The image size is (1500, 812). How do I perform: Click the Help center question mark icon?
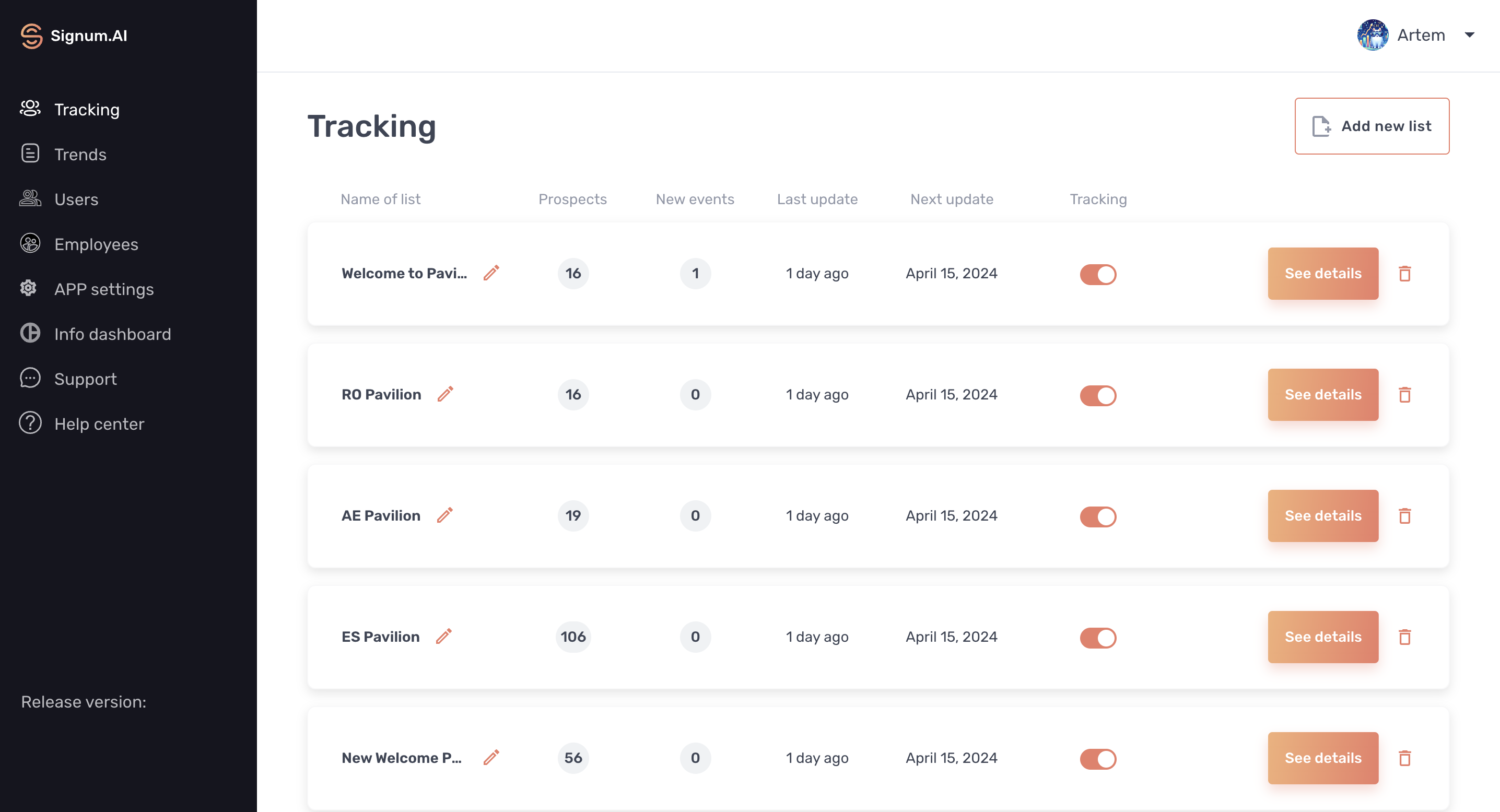pos(30,423)
